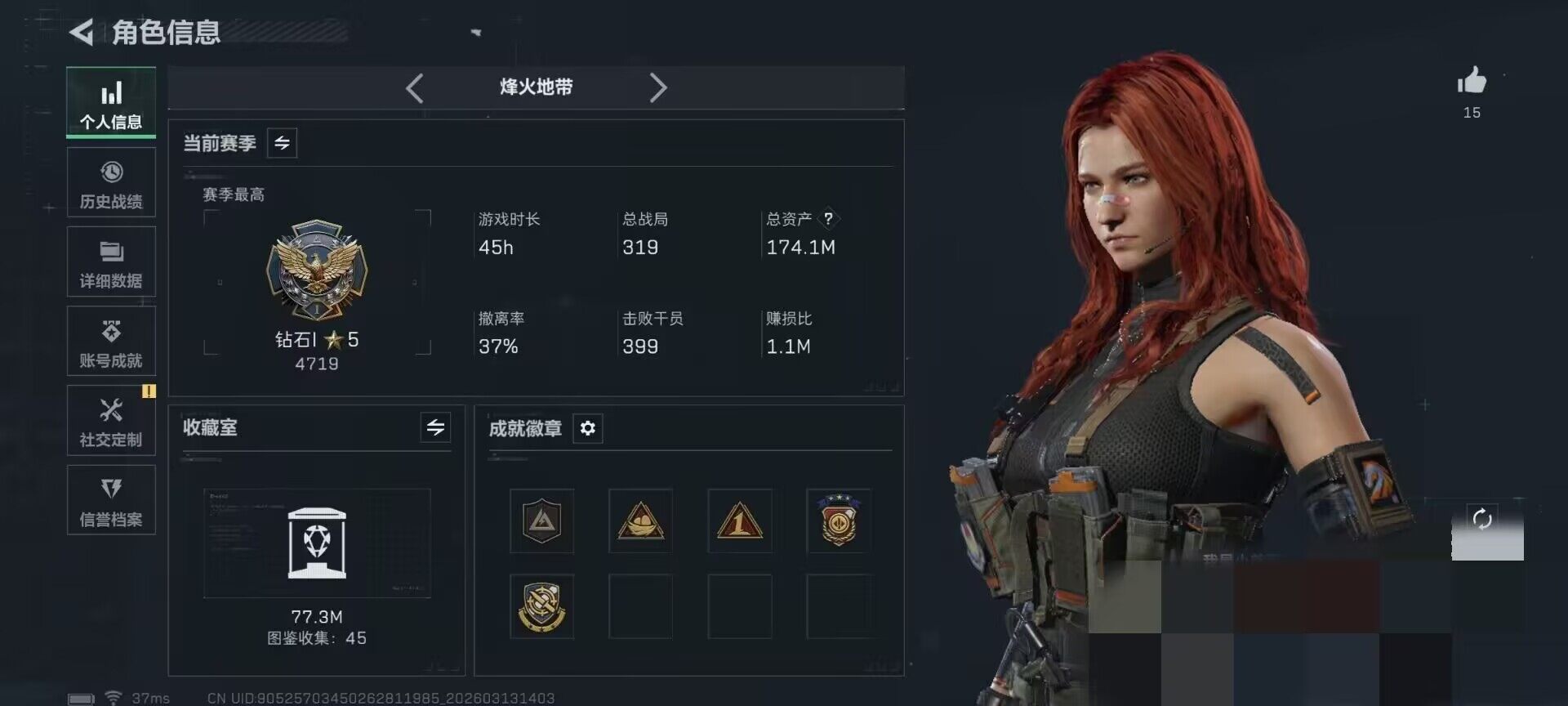The image size is (1568, 706).
Task: Open the 信誉档案 sidebar entry
Action: (111, 500)
